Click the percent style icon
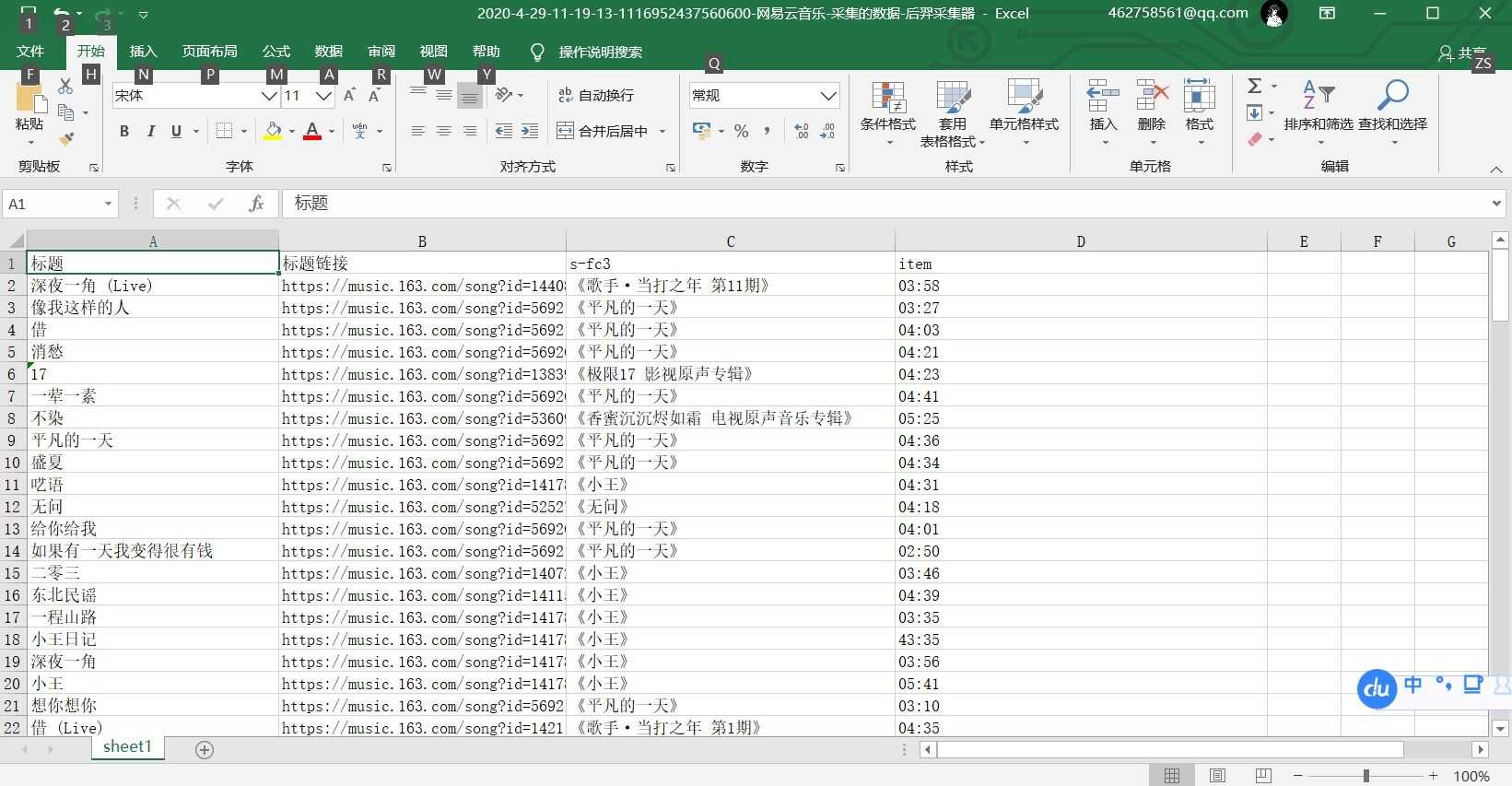Screen dimensions: 1512x786 pos(742,132)
